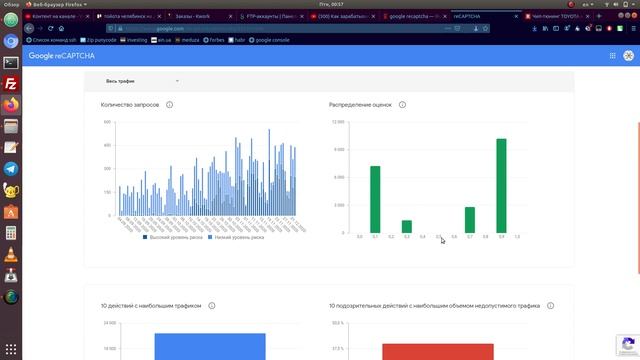
Task: Open the Google account avatar
Action: 629,56
